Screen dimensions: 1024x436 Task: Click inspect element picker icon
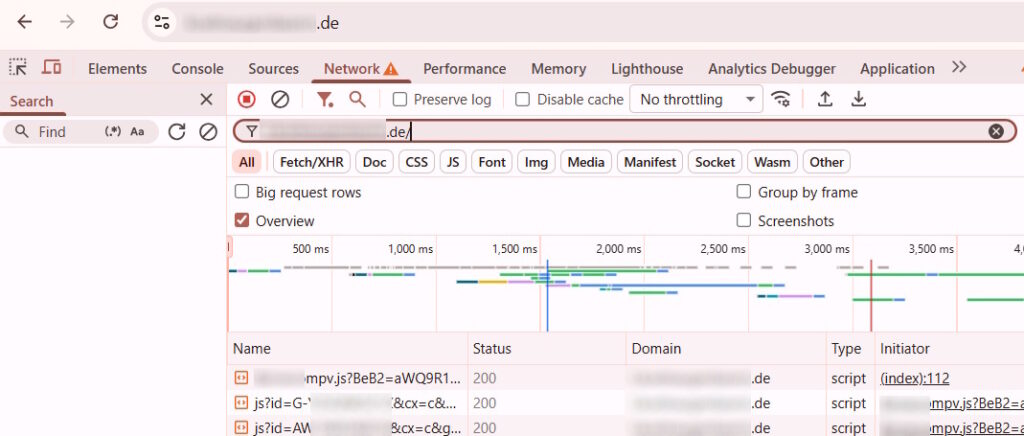coord(18,68)
